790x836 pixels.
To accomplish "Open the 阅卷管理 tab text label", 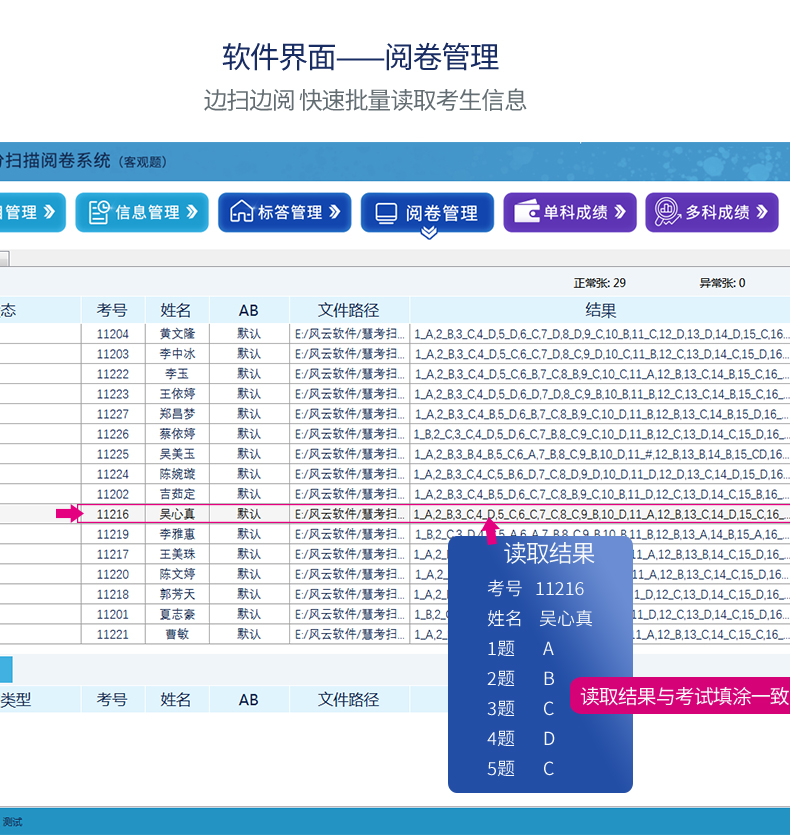I will [x=441, y=213].
